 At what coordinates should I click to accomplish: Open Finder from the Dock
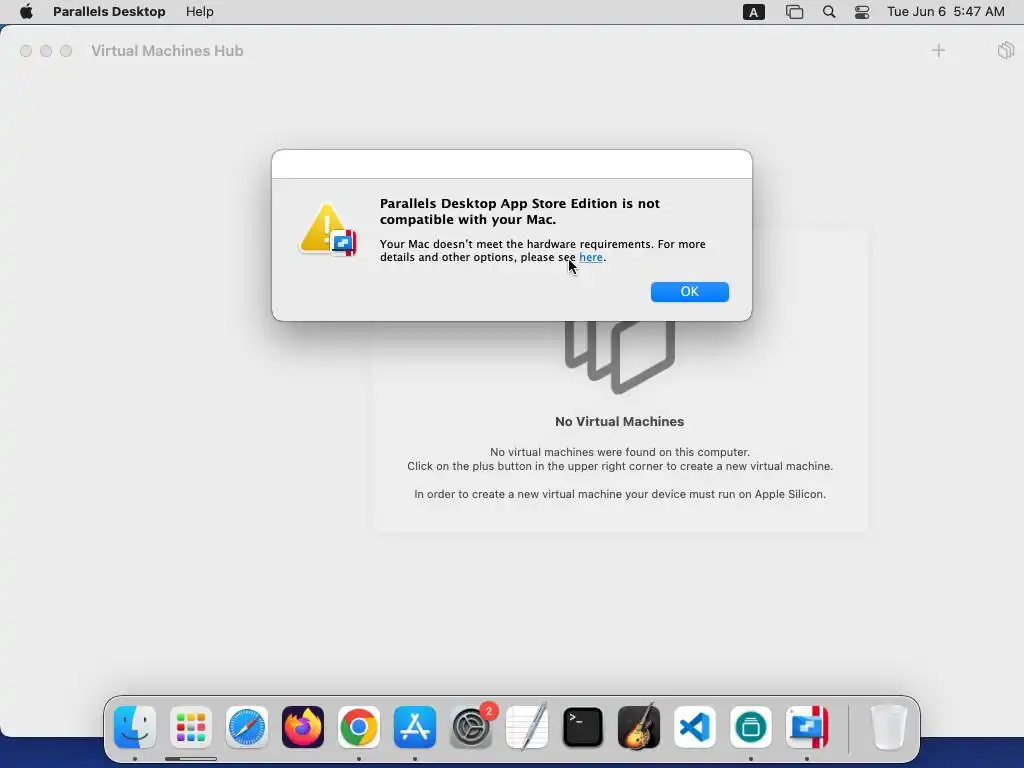pos(135,727)
